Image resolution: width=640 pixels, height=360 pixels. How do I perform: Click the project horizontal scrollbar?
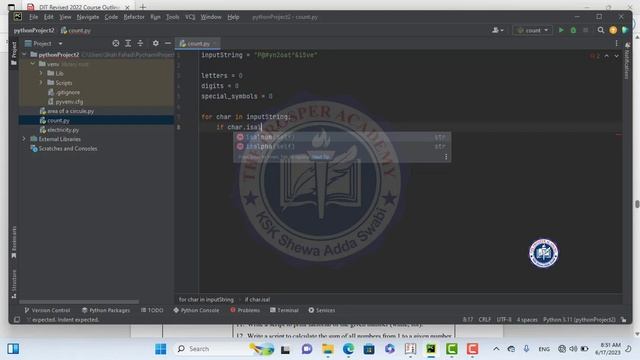point(79,302)
